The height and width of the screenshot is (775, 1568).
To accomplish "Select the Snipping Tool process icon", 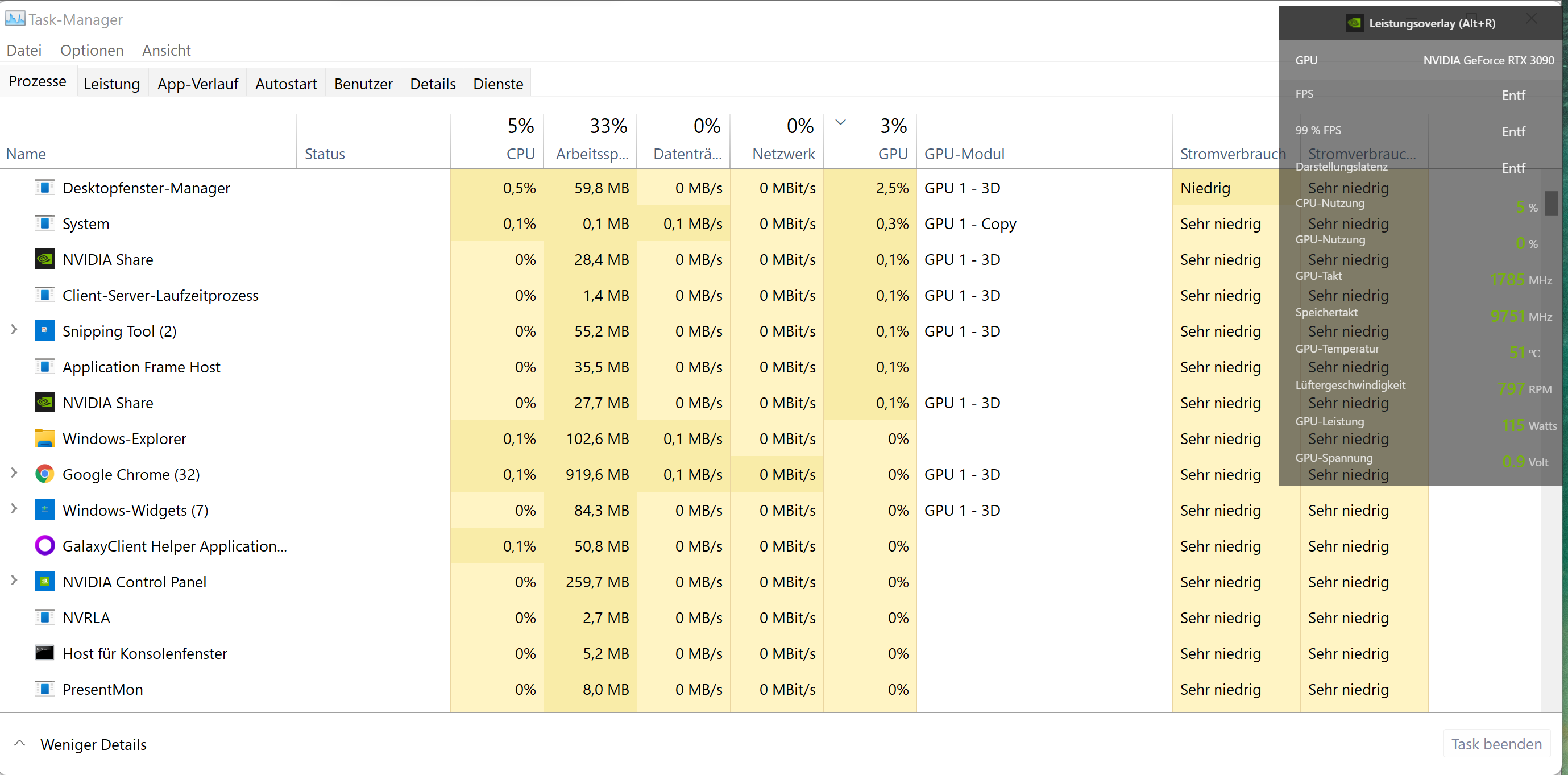I will click(x=44, y=330).
